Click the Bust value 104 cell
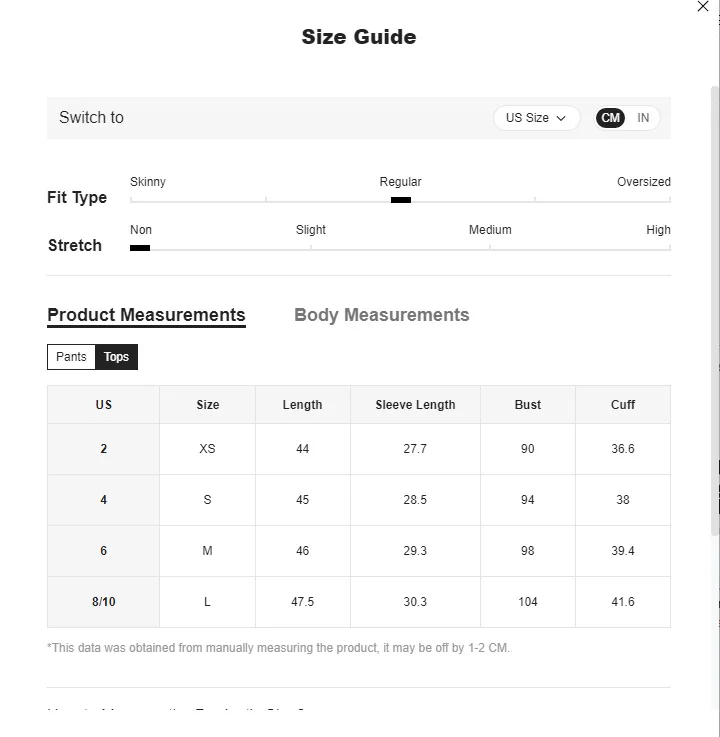Image resolution: width=720 pixels, height=737 pixels. click(528, 602)
